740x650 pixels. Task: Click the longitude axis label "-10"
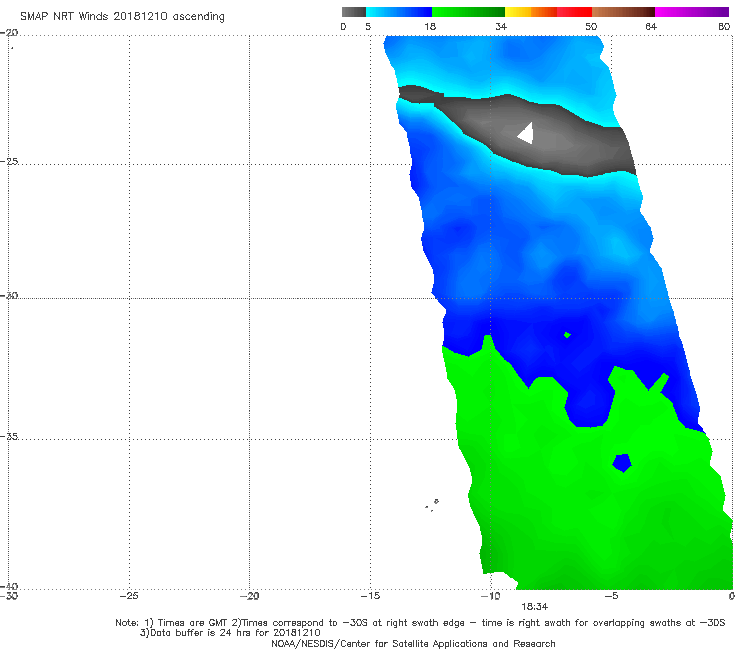[x=491, y=596]
